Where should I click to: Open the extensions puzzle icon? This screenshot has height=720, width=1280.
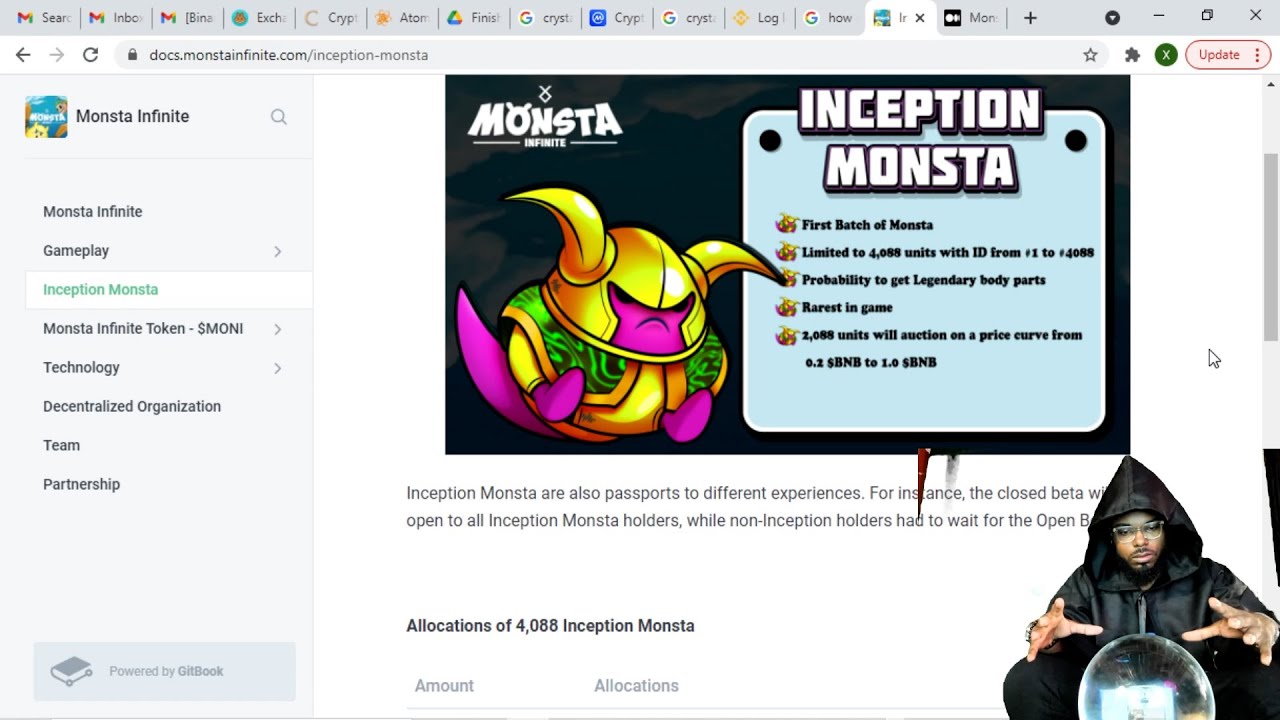pyautogui.click(x=1132, y=55)
